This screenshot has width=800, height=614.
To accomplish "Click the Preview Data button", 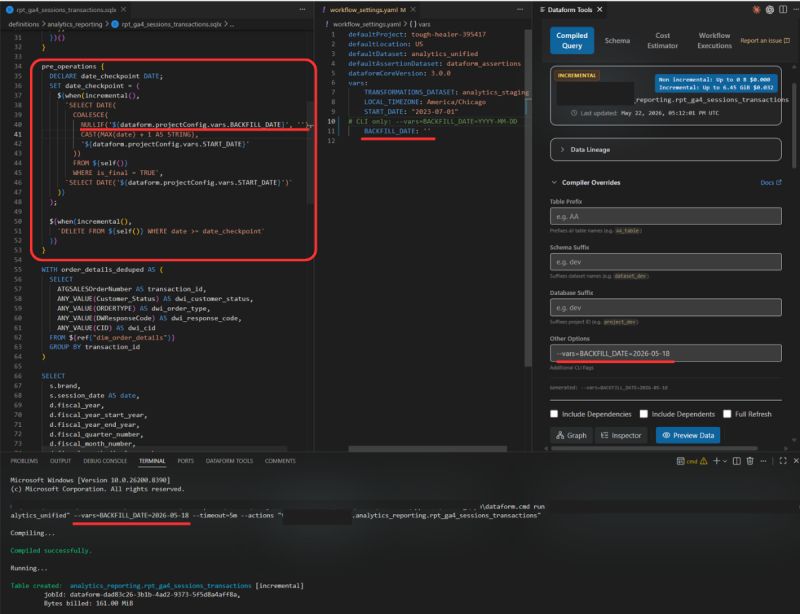I will (688, 435).
